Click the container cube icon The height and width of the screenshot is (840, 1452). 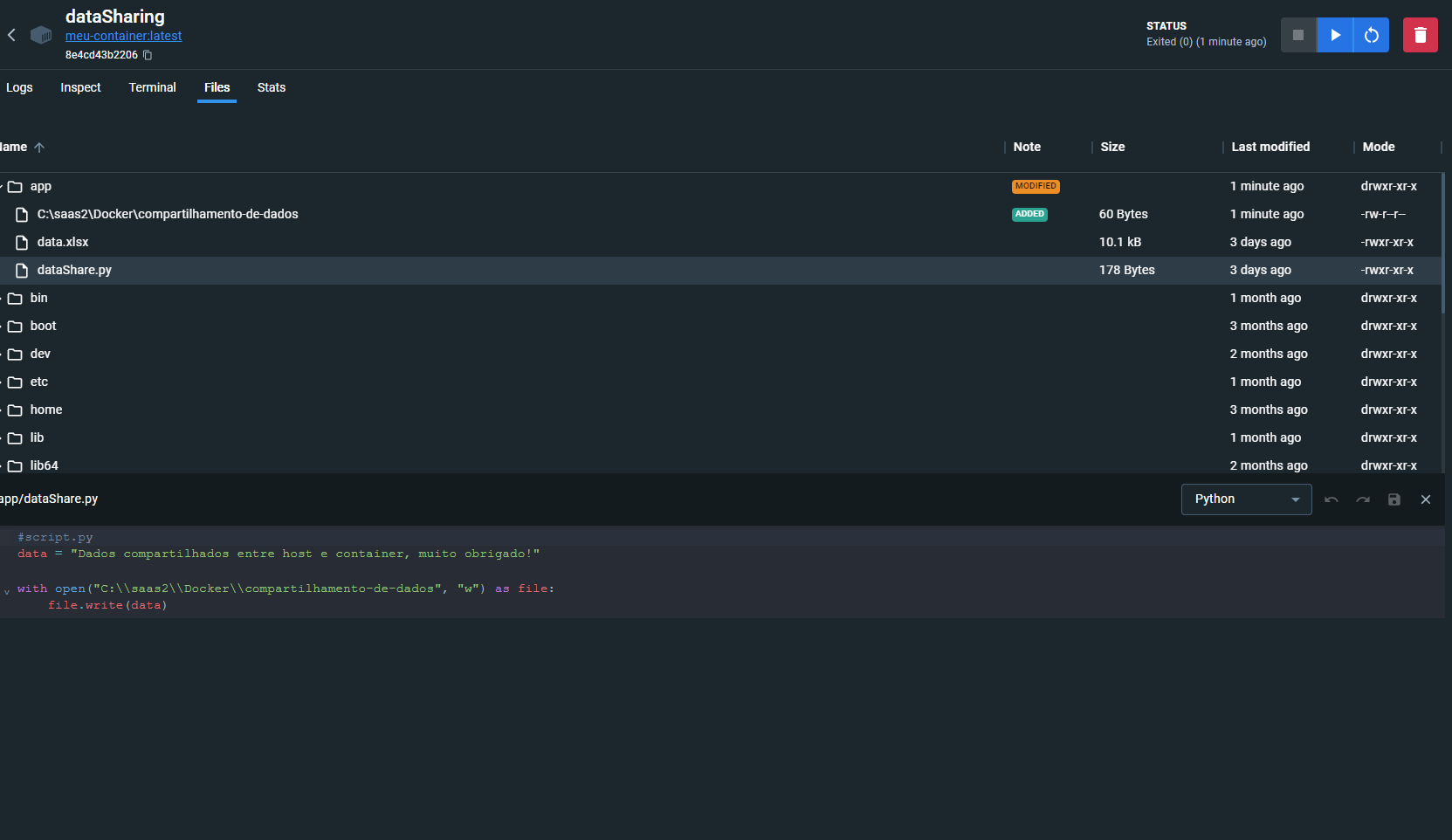(41, 35)
